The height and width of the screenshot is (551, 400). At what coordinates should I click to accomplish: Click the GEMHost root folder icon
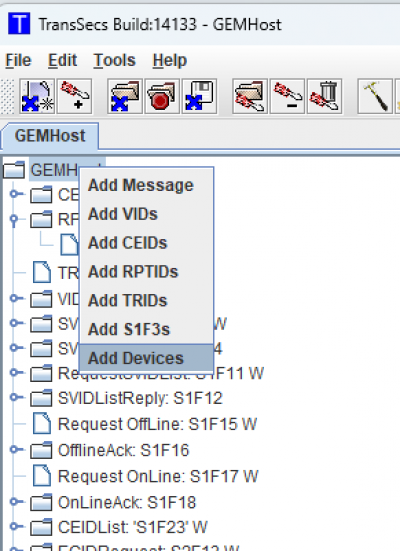pyautogui.click(x=14, y=170)
